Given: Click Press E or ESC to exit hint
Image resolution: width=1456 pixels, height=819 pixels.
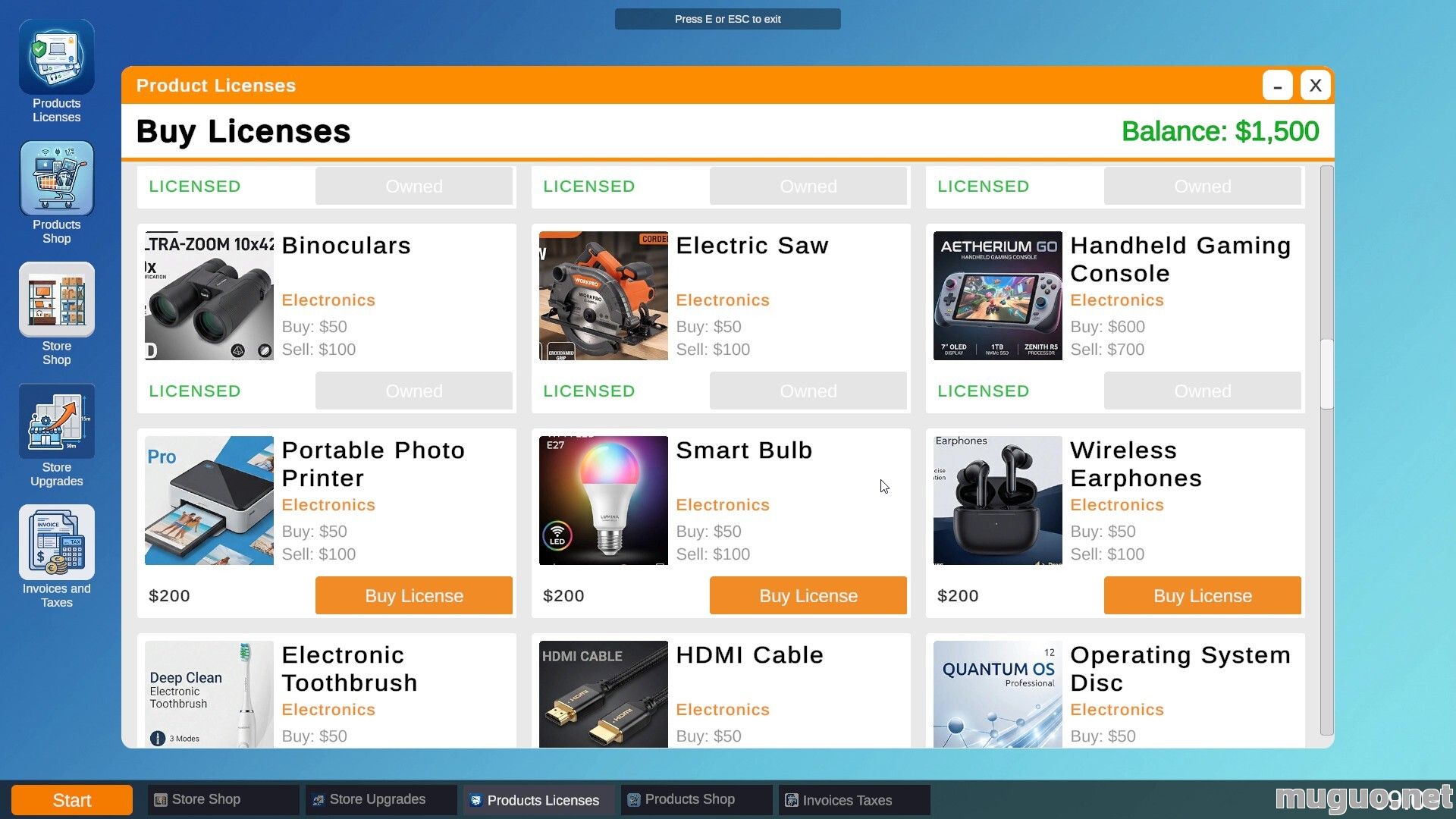Looking at the screenshot, I should [728, 19].
